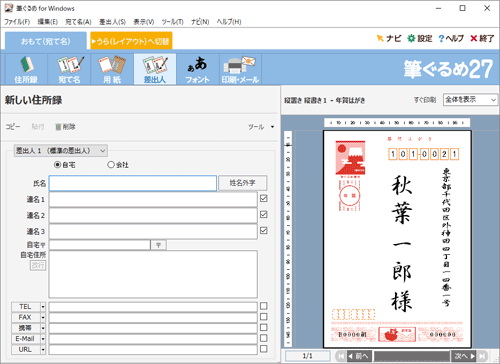
Task: Click the 氏名 name input field
Action: point(133,183)
